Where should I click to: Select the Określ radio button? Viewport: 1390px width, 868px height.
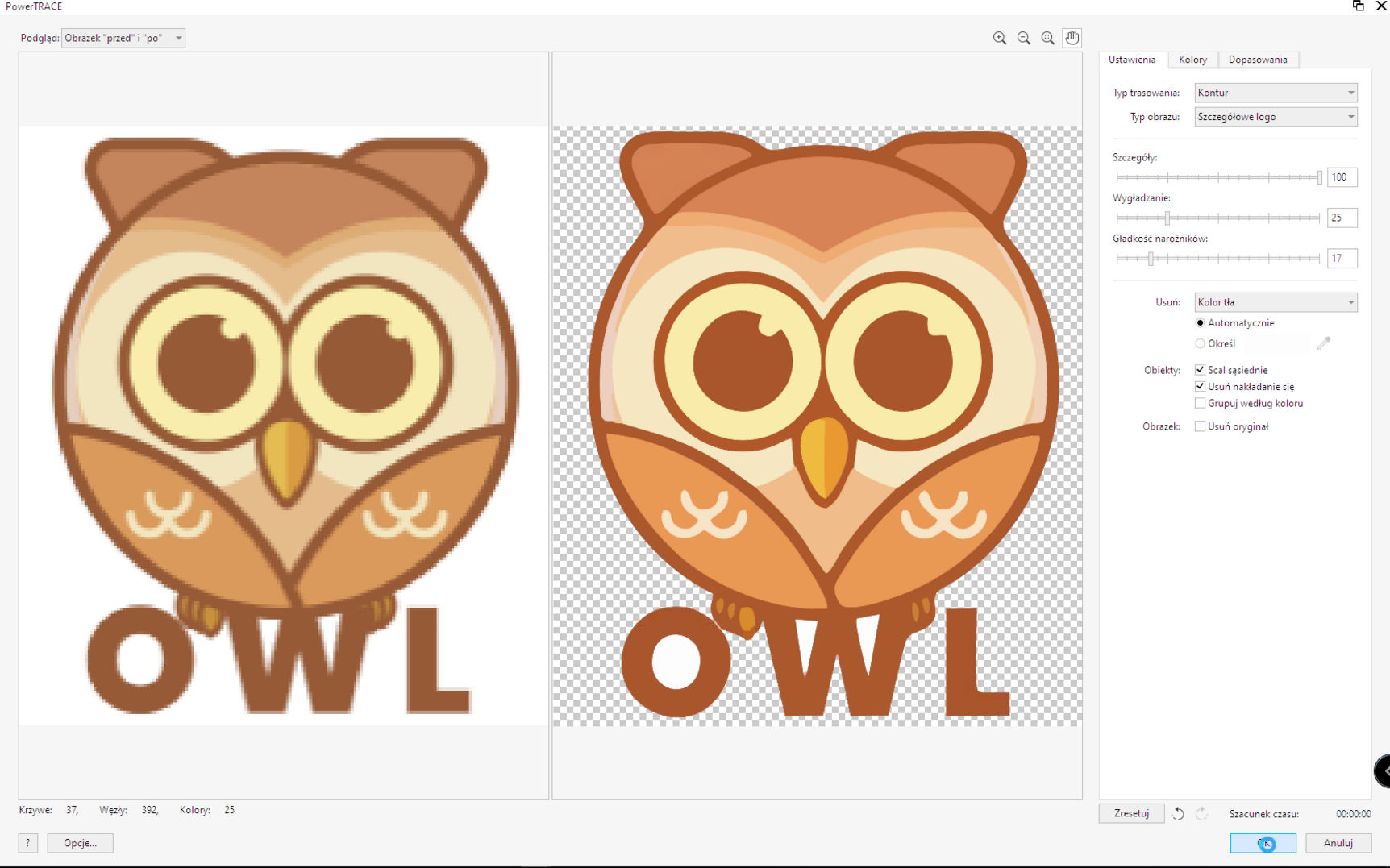[x=1200, y=343]
